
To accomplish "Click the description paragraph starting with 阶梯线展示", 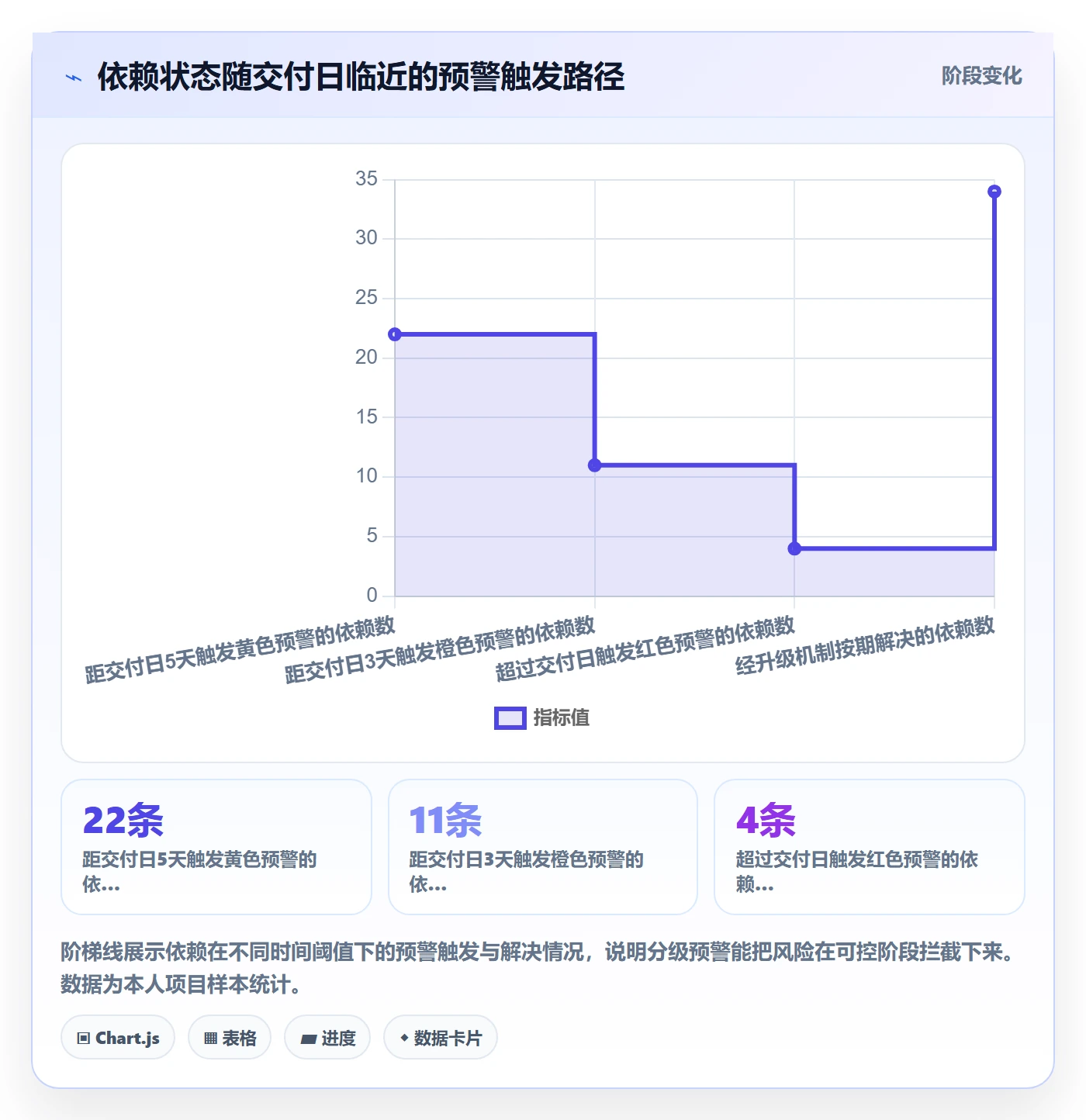I will [538, 968].
